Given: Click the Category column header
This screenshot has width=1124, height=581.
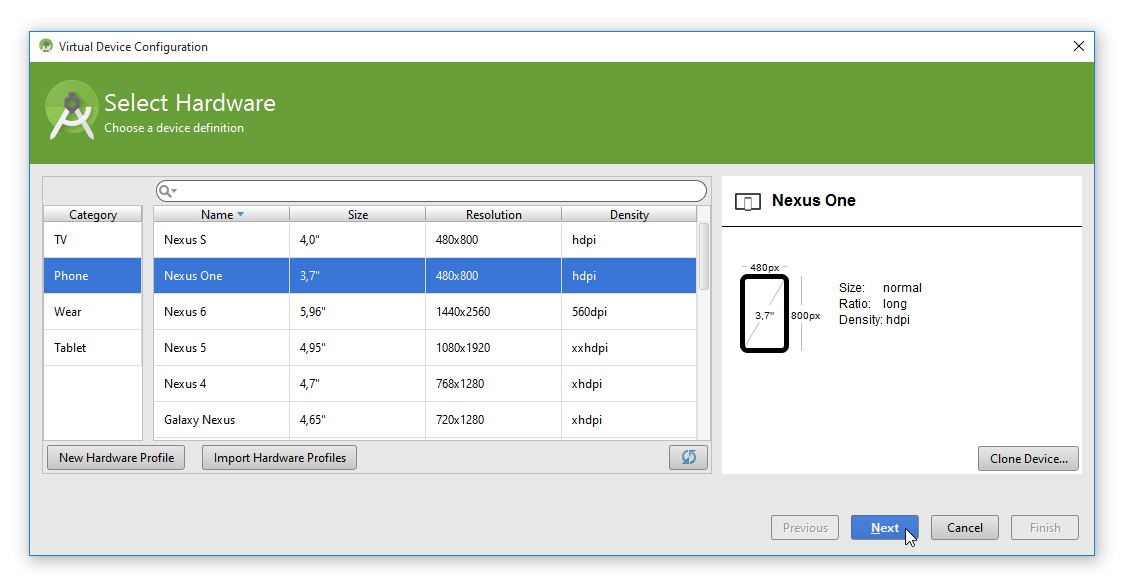Looking at the screenshot, I should tap(92, 214).
